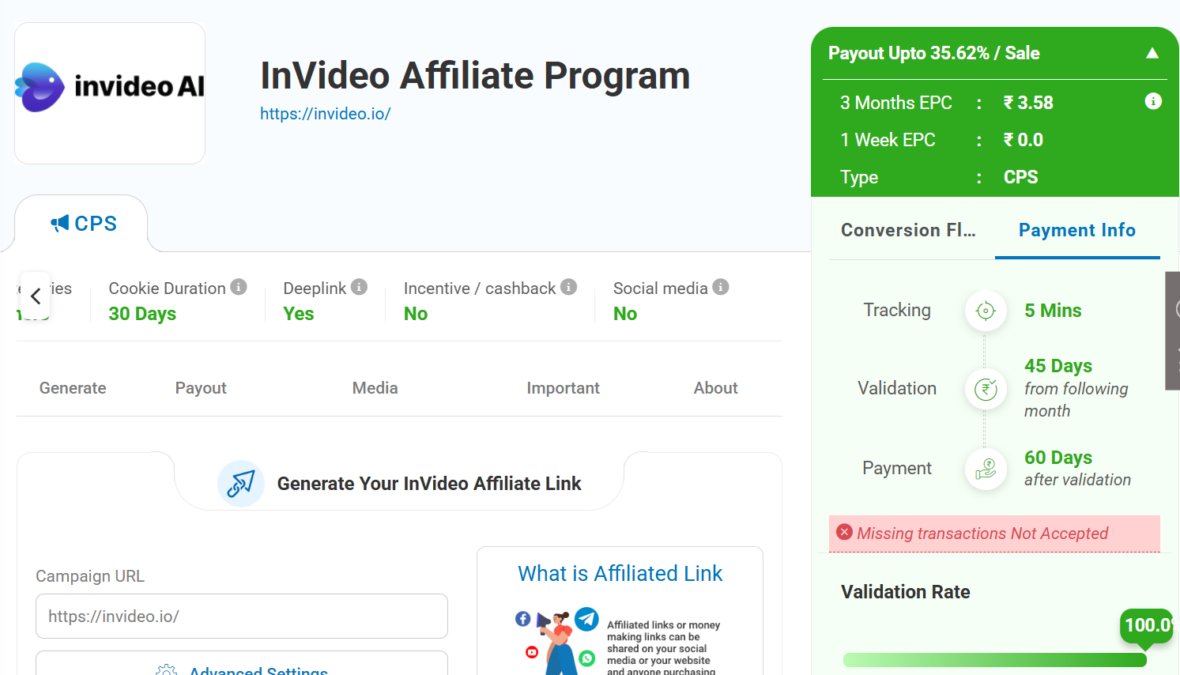
Task: Expand Advanced Settings
Action: (x=242, y=666)
